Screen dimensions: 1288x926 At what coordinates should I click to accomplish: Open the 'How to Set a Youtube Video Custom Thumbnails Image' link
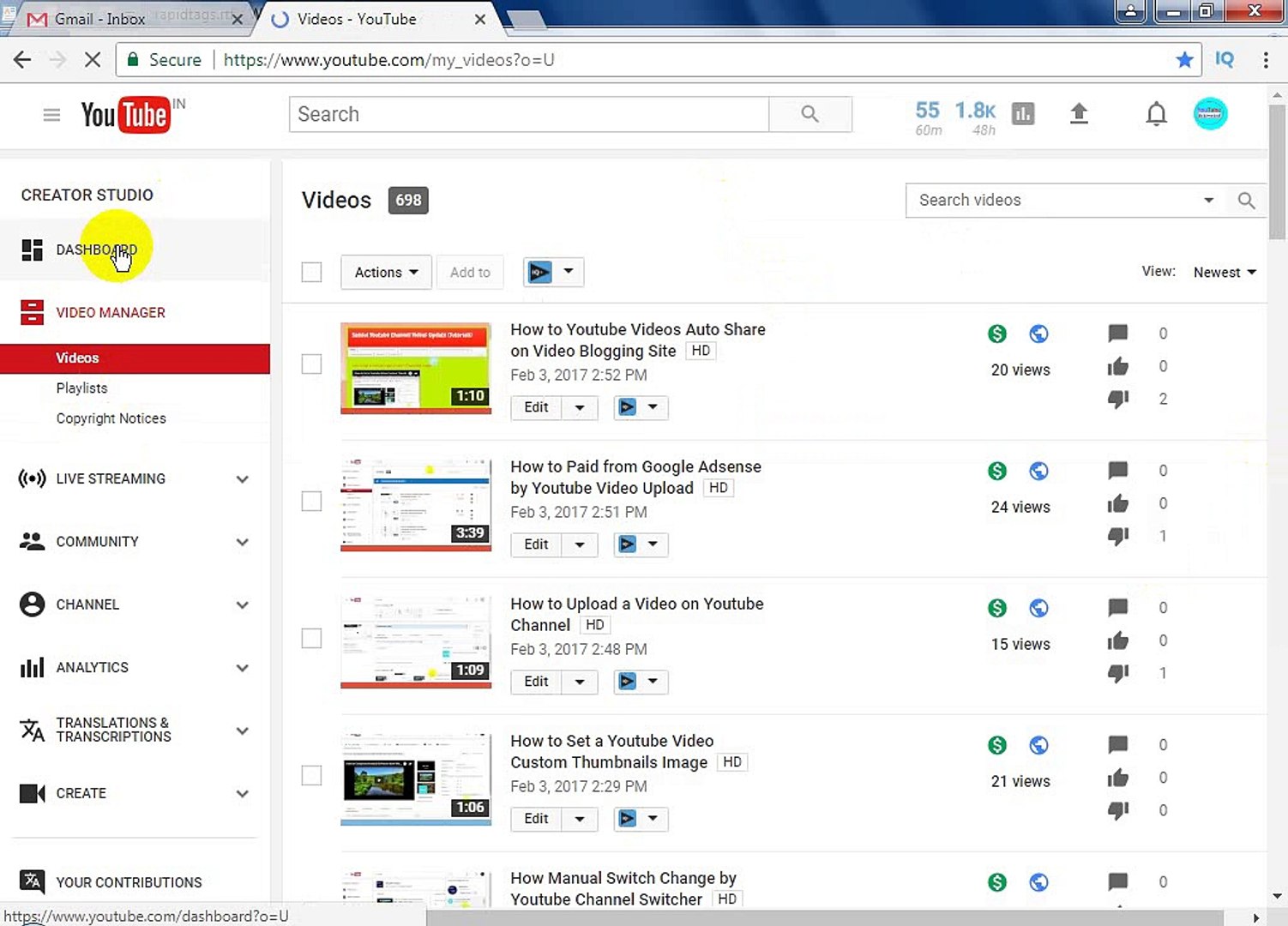click(x=611, y=751)
